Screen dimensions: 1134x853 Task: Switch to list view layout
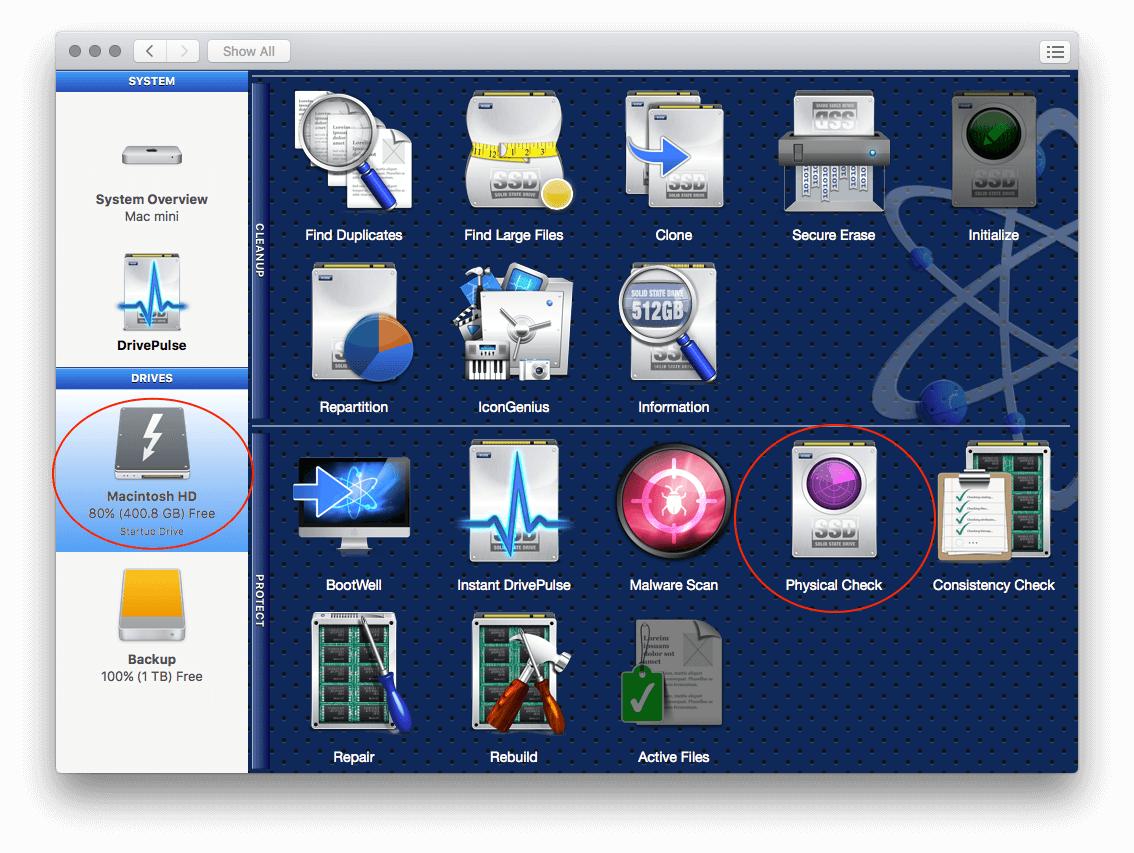click(1055, 51)
